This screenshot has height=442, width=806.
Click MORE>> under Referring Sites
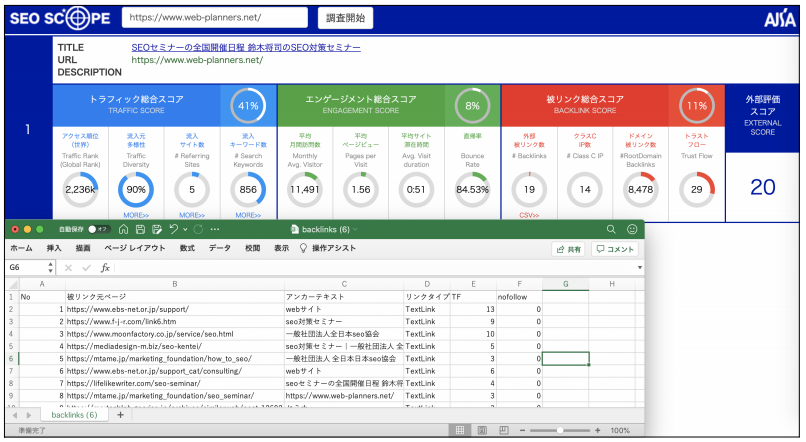pyautogui.click(x=192, y=215)
